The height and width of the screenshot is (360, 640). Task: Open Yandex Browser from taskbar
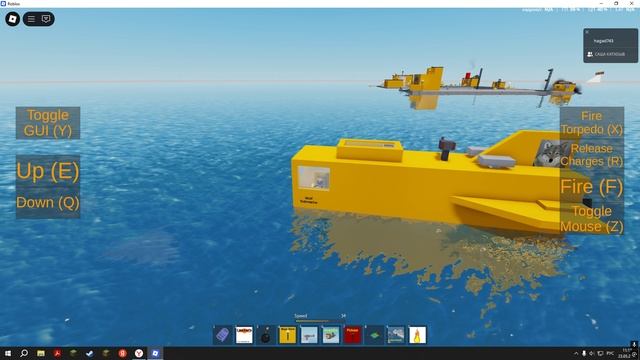[x=139, y=353]
